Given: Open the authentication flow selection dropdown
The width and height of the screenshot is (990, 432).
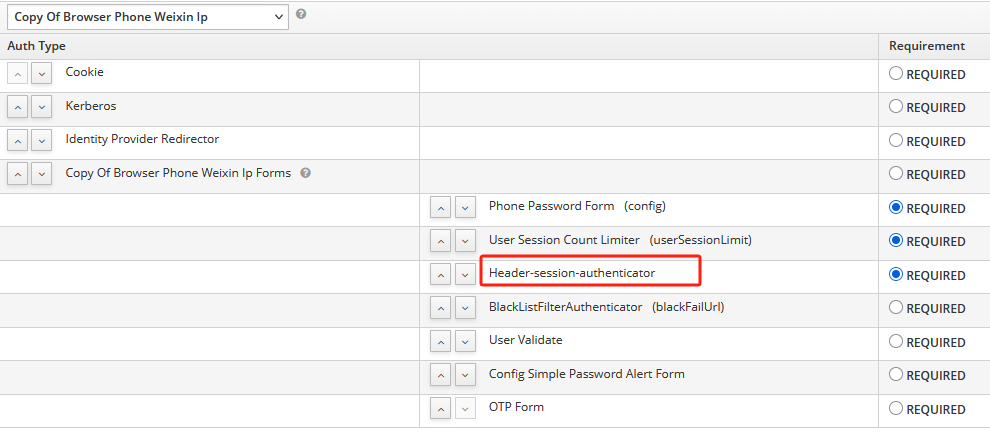Looking at the screenshot, I should [146, 17].
